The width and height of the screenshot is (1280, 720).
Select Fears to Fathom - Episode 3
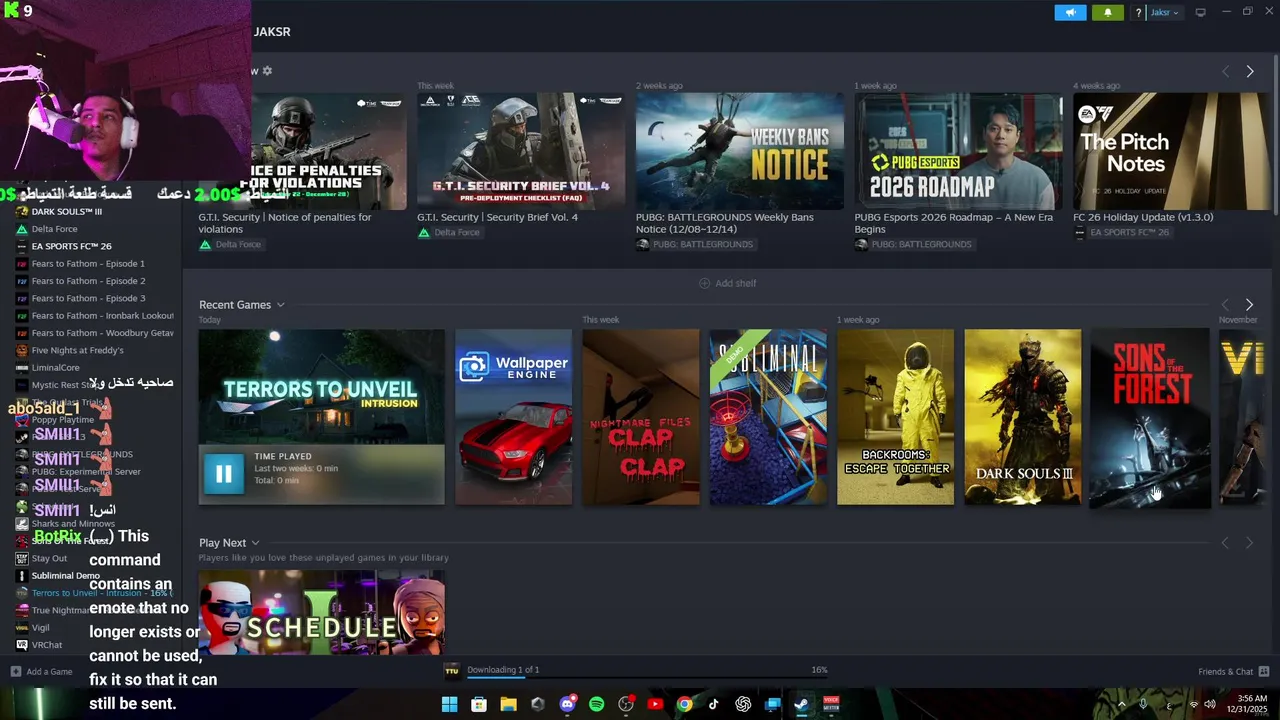[x=88, y=298]
